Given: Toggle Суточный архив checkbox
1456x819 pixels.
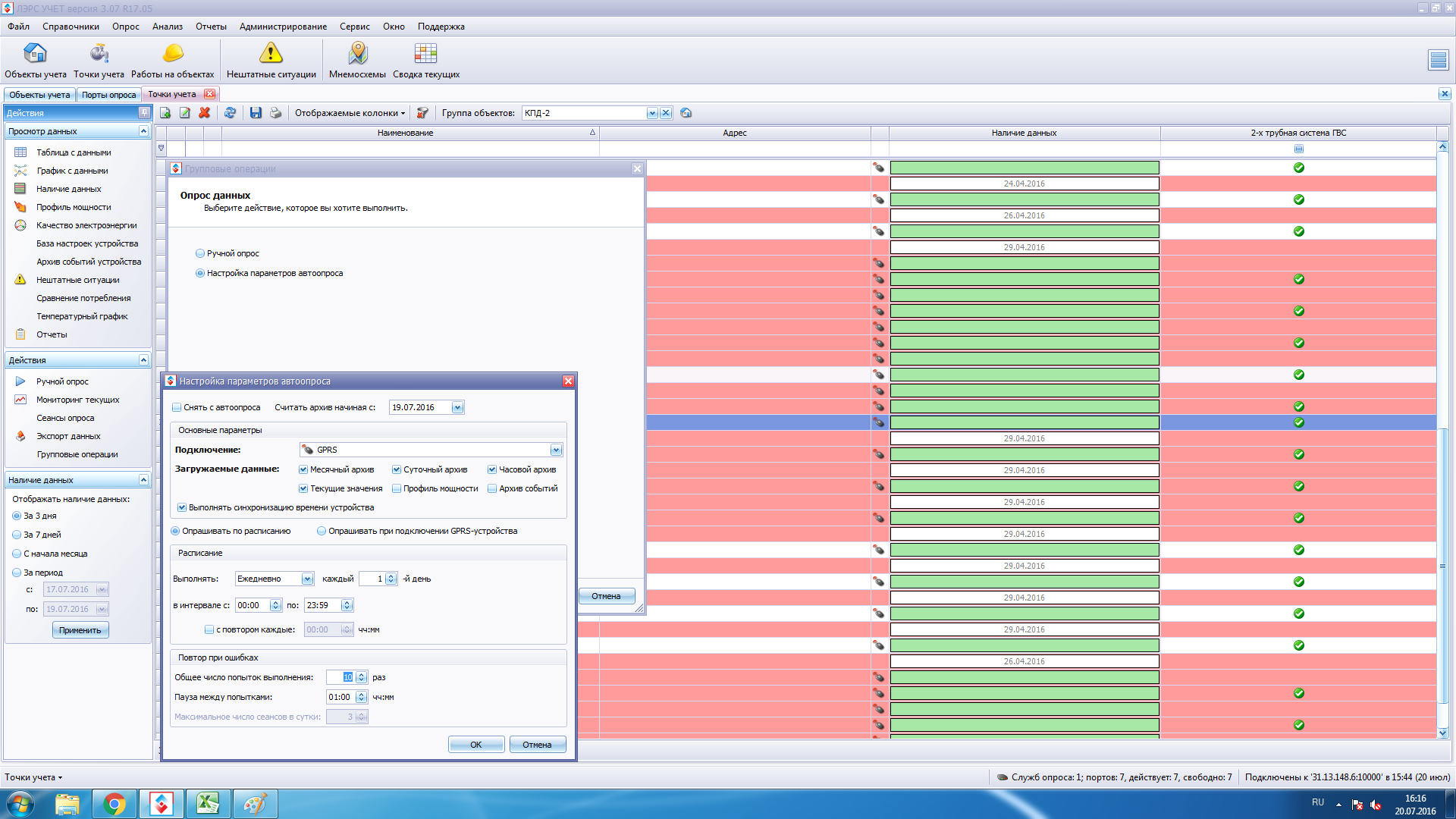Looking at the screenshot, I should tap(397, 469).
